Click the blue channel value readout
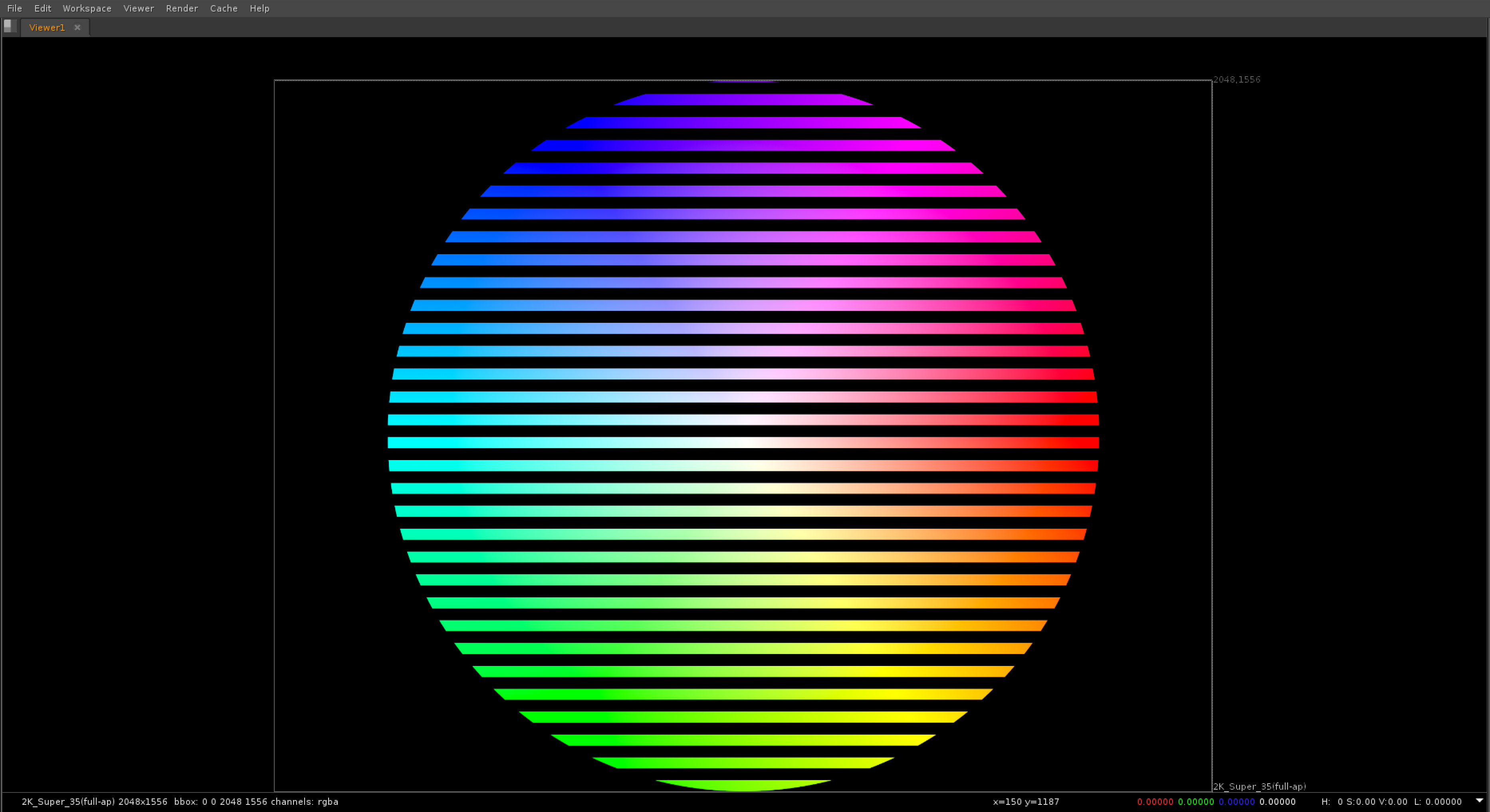The image size is (1490, 812). point(1236,802)
